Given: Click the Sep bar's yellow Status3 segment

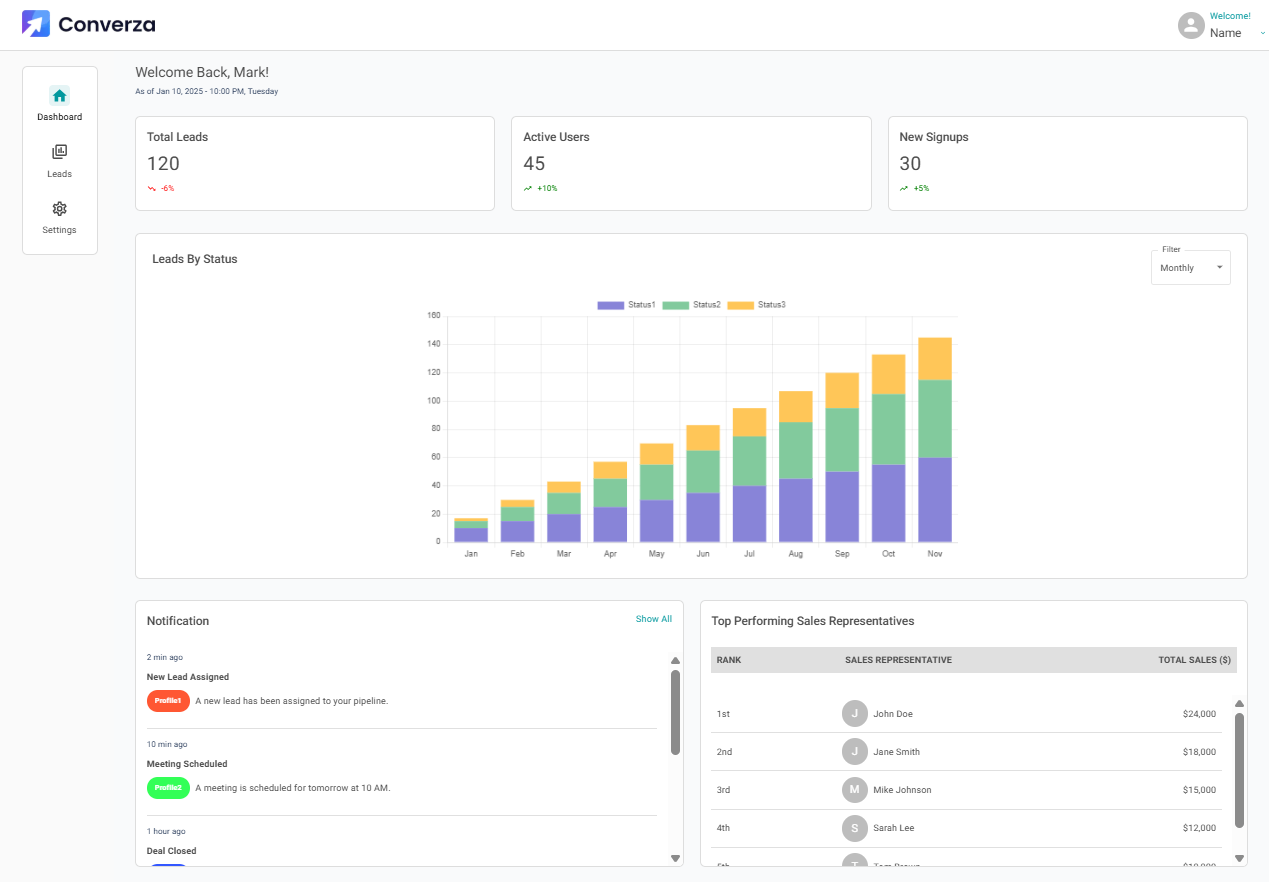Looking at the screenshot, I should pos(842,390).
